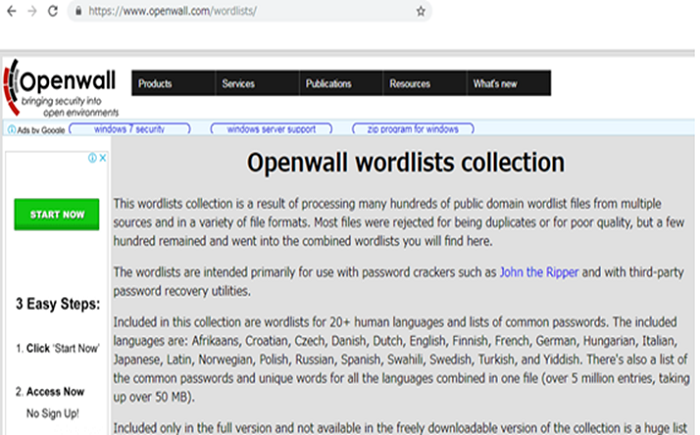
Task: Bookmark this page with the star icon
Action: 421,12
